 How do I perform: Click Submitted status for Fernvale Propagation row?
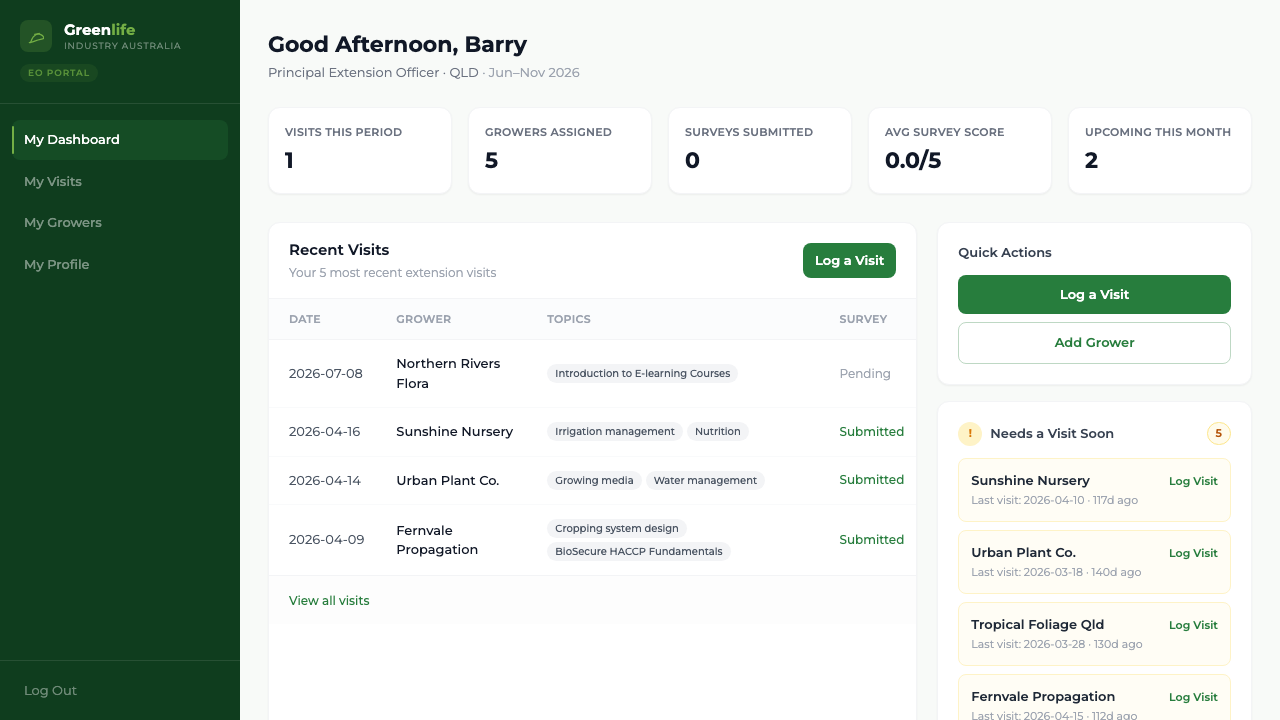click(871, 540)
